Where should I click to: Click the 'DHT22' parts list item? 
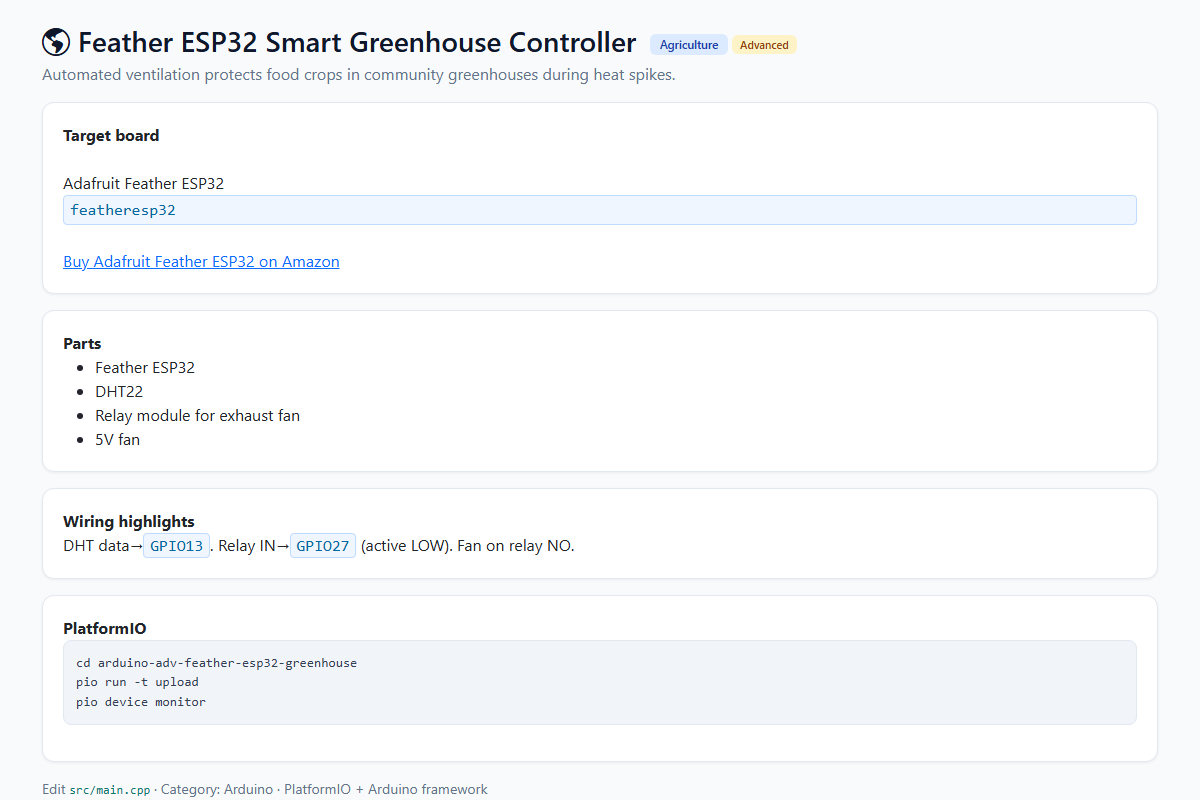tap(119, 392)
